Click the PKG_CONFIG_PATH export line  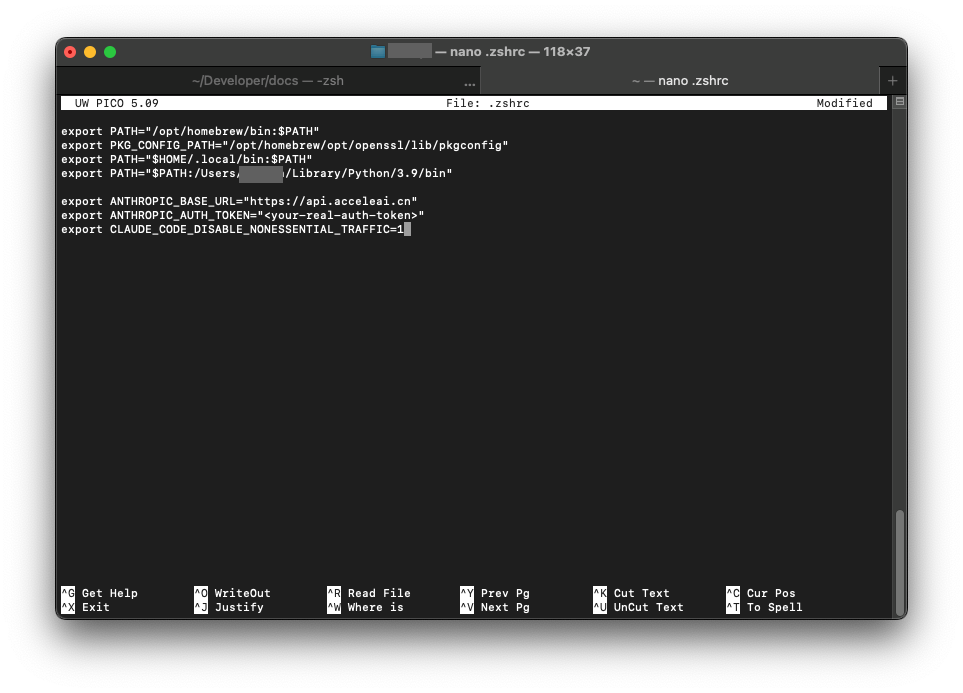[285, 145]
